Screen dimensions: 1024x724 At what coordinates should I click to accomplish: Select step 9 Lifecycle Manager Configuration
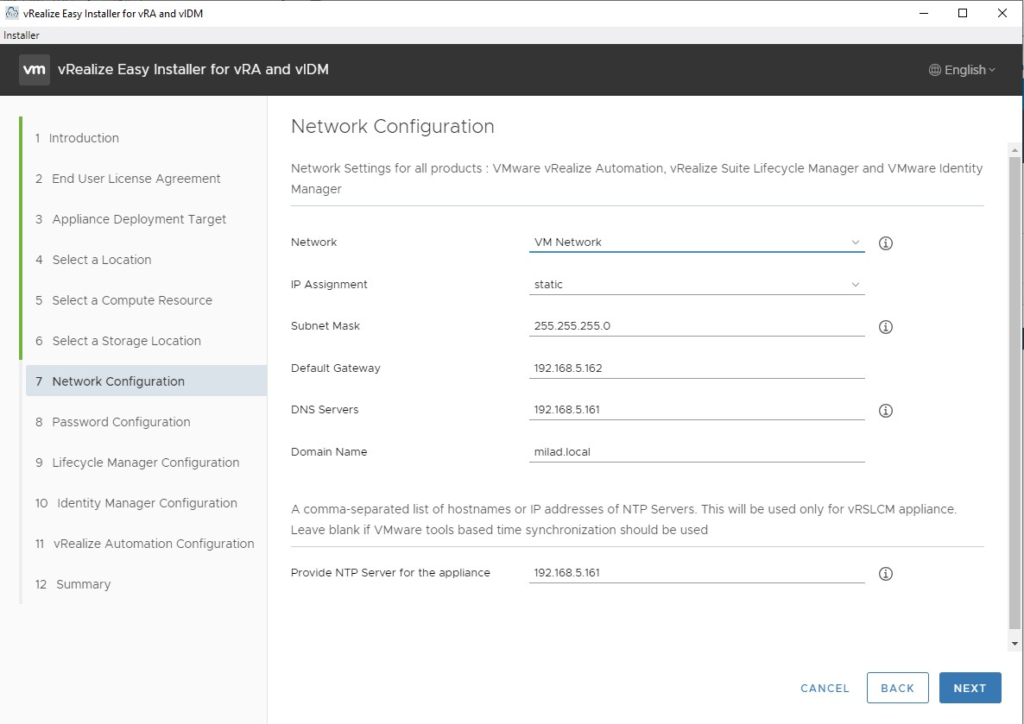137,462
